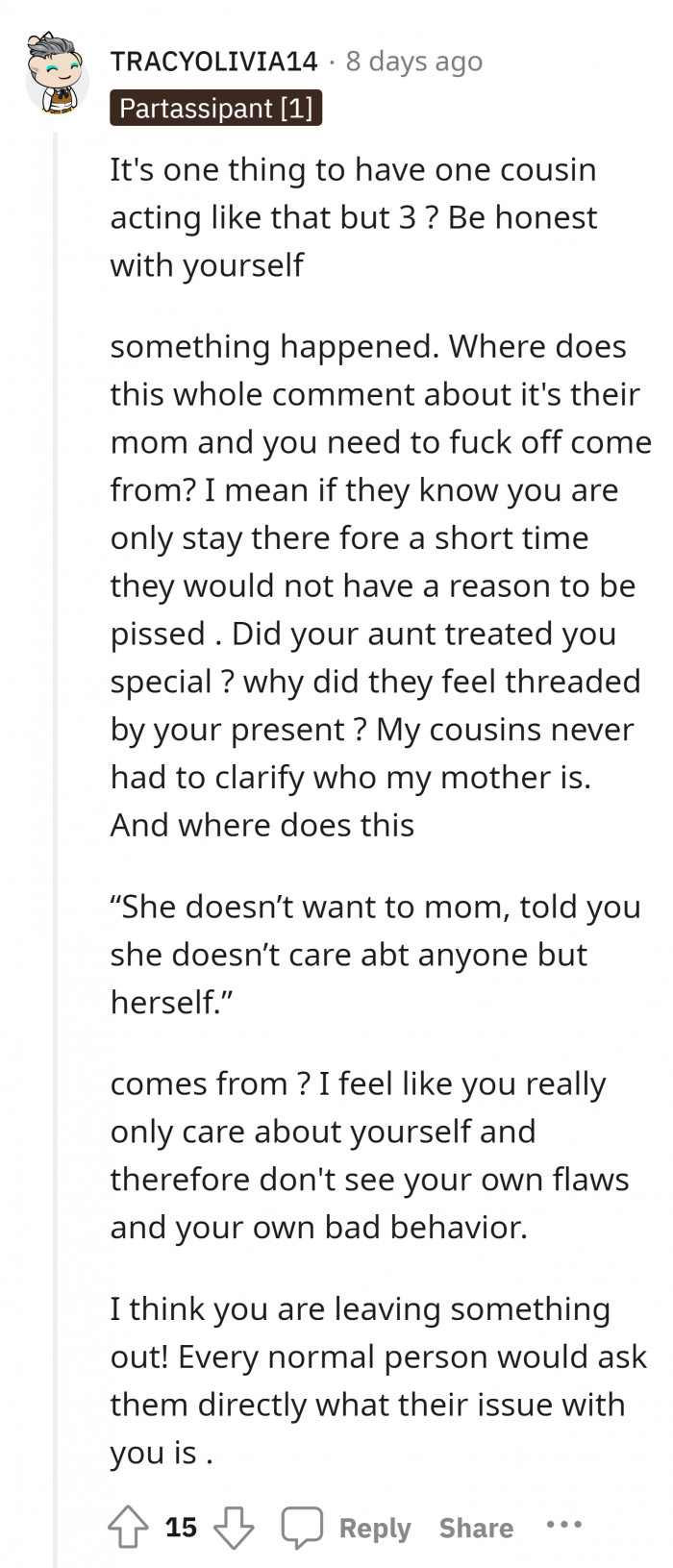The image size is (673, 1568).
Task: Click the "Partassipant [1]" flair badge
Action: (x=215, y=108)
